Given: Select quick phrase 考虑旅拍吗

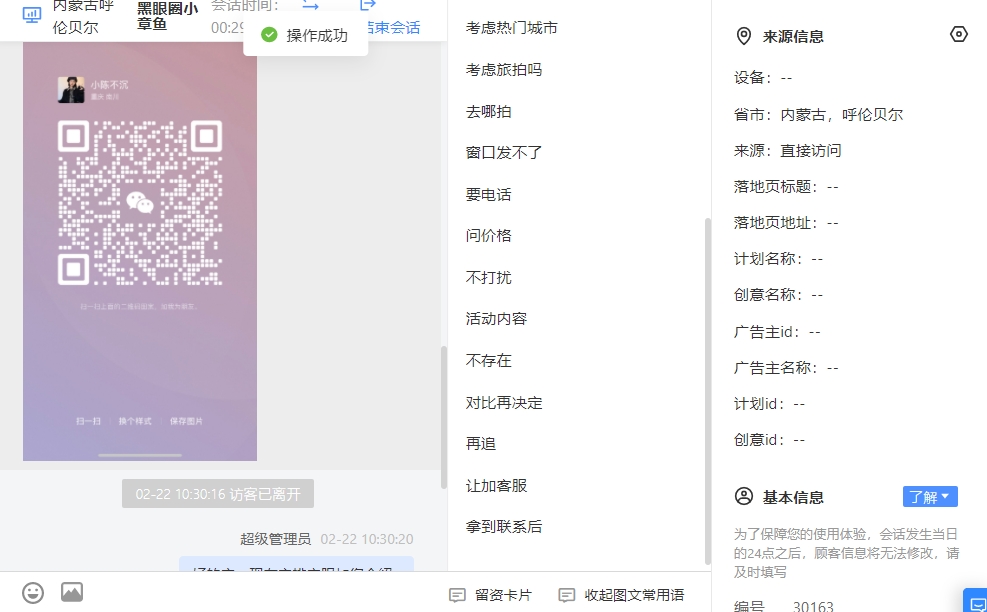Looking at the screenshot, I should tap(504, 69).
